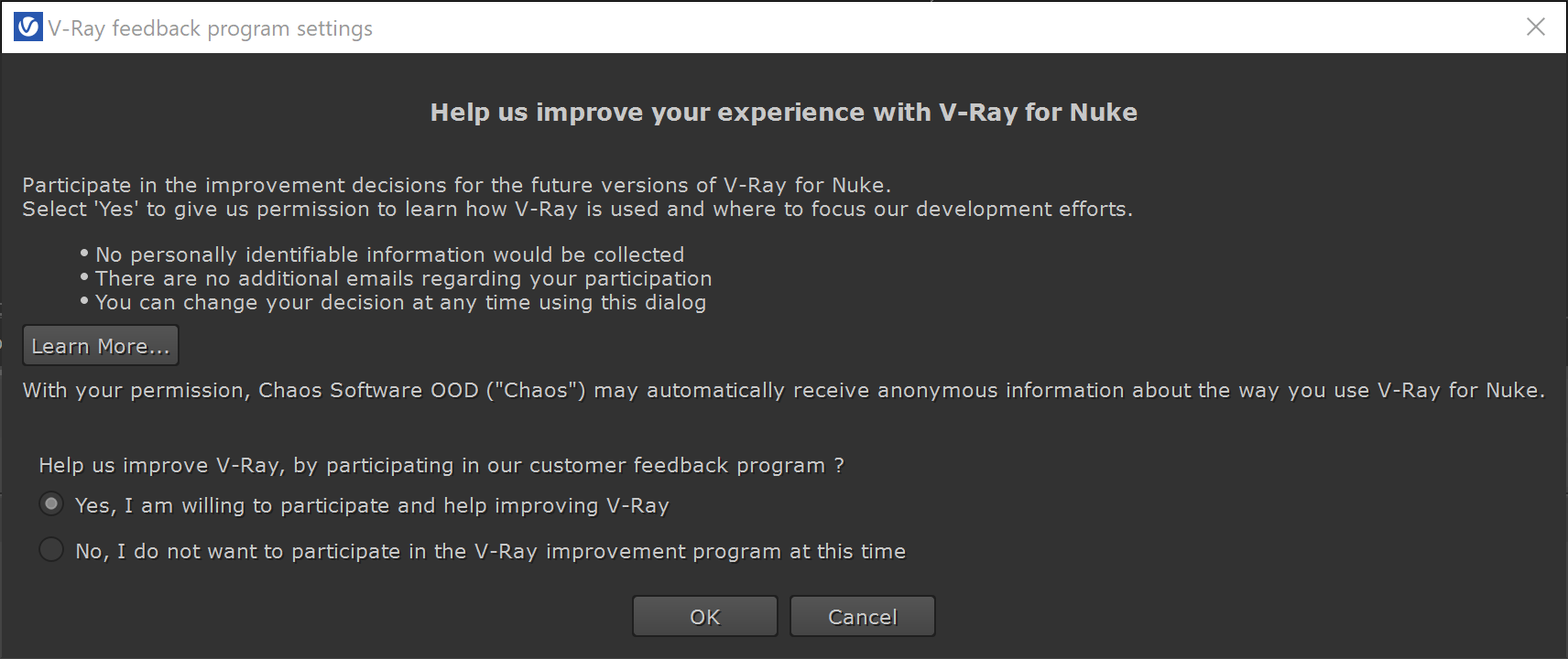Screen dimensions: 1568x659
Task: Click the 'Participate in the improvement decisions' sentence
Action: click(456, 185)
